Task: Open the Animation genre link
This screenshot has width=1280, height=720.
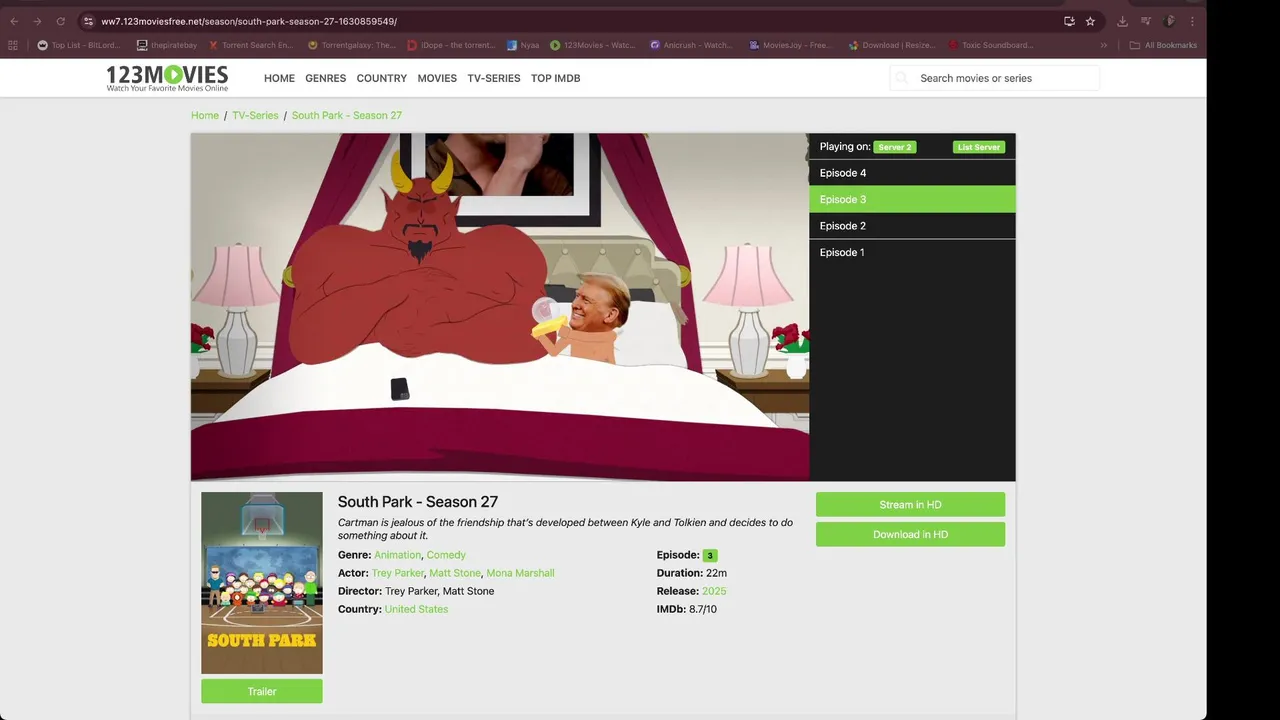Action: tap(398, 555)
